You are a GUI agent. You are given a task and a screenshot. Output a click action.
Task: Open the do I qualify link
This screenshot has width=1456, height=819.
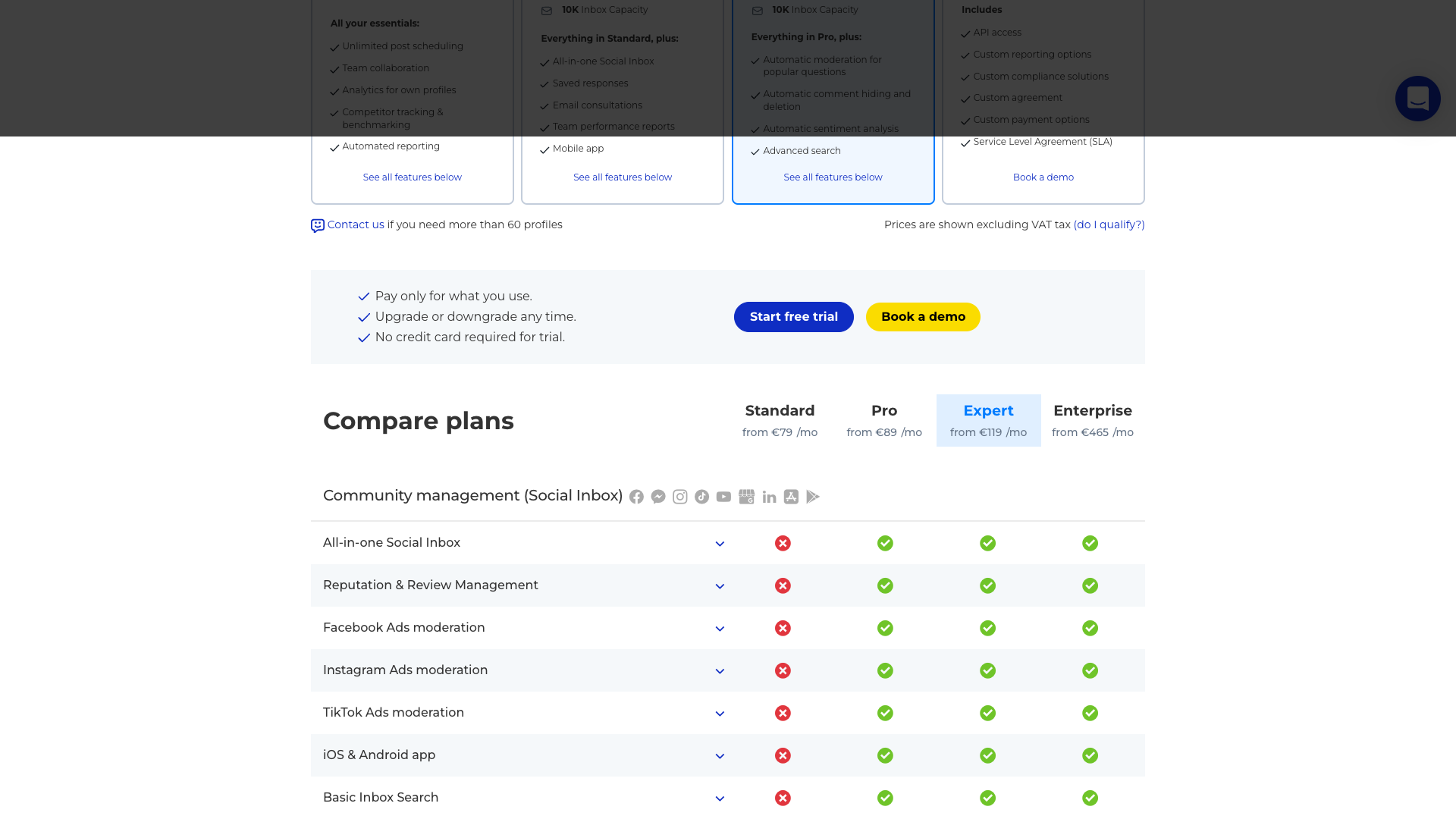pos(1109,224)
